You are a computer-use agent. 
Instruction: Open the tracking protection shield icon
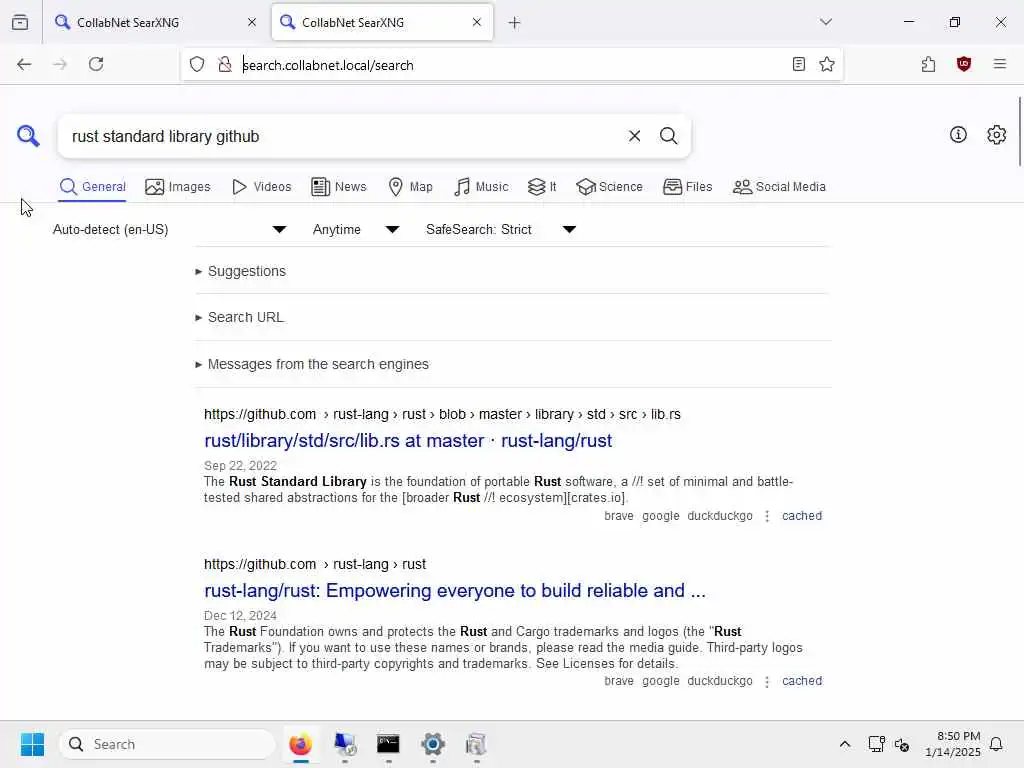click(x=197, y=64)
